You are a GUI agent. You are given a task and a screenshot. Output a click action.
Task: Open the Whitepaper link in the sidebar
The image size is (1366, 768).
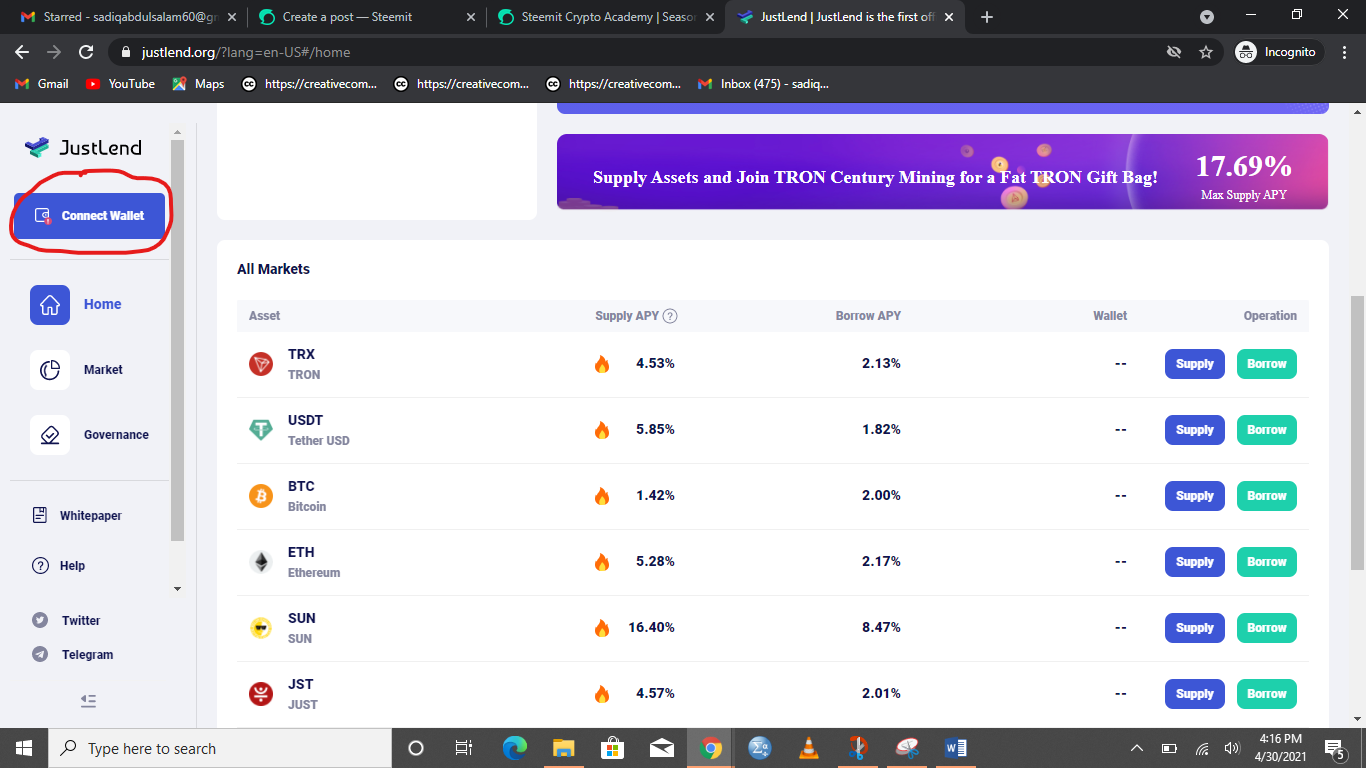coord(77,516)
